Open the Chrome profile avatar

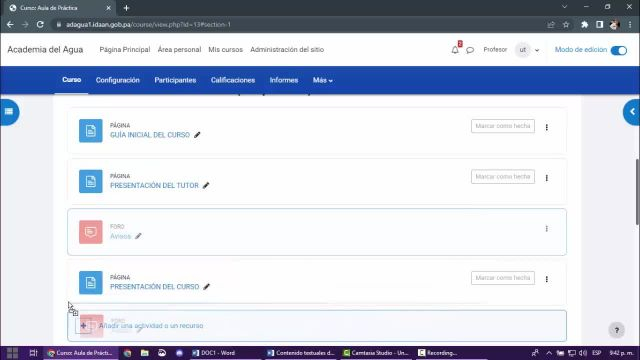coord(614,24)
